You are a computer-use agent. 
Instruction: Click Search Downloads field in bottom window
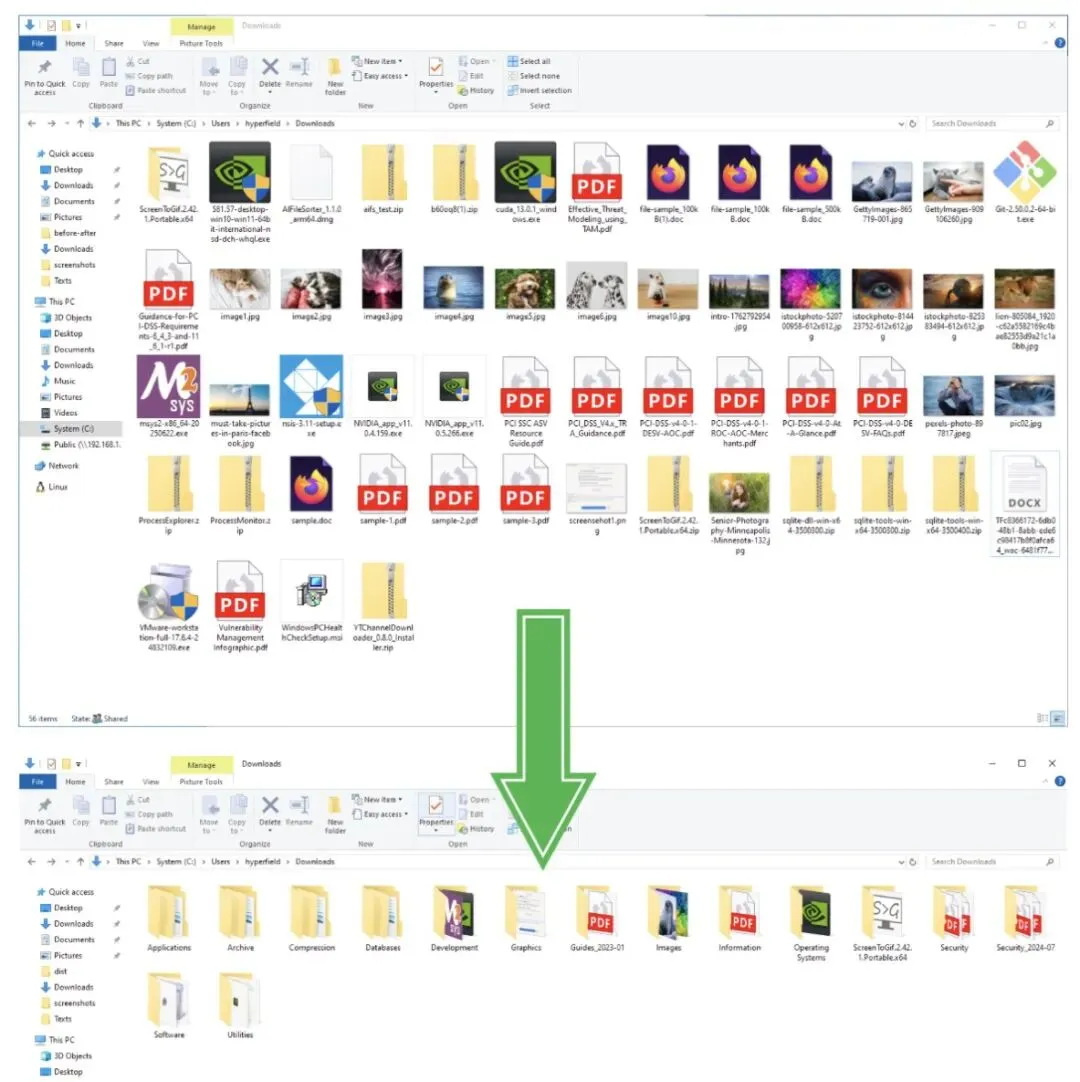(992, 862)
